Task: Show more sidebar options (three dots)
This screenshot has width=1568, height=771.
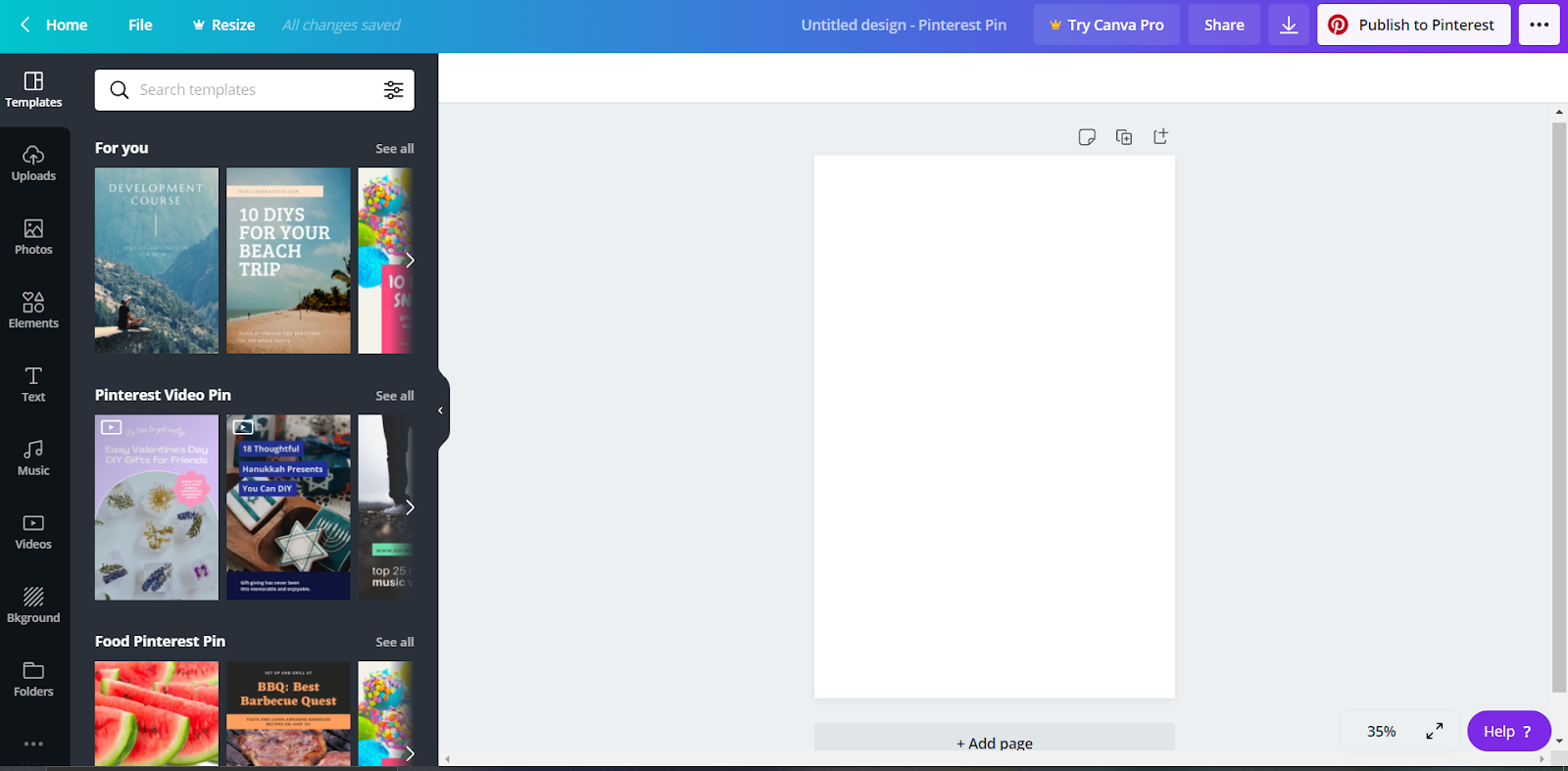Action: pos(33,744)
